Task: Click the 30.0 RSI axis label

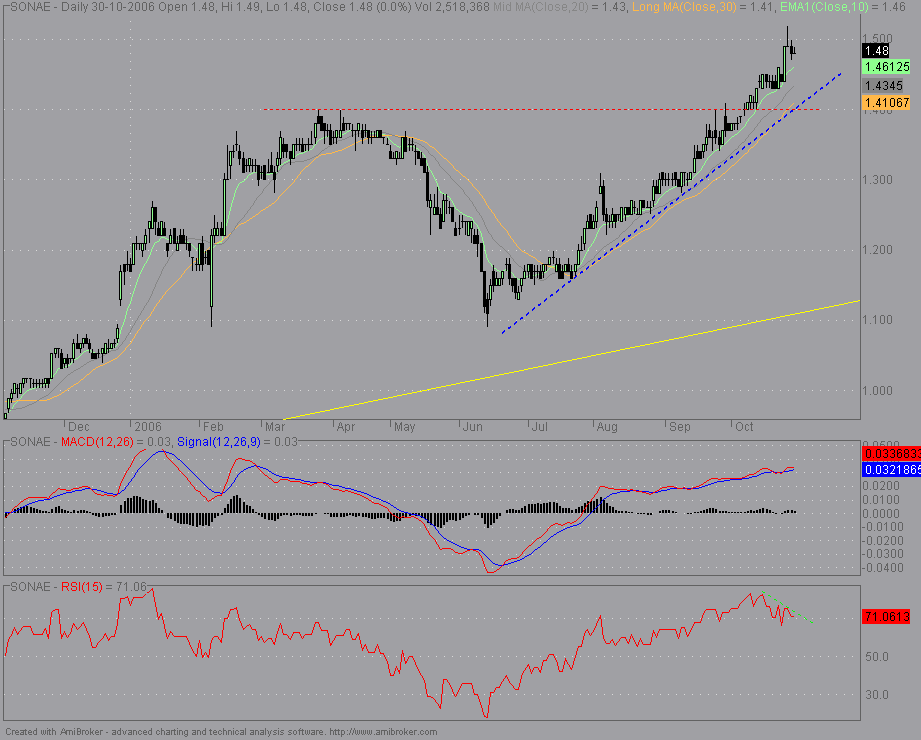Action: point(877,695)
